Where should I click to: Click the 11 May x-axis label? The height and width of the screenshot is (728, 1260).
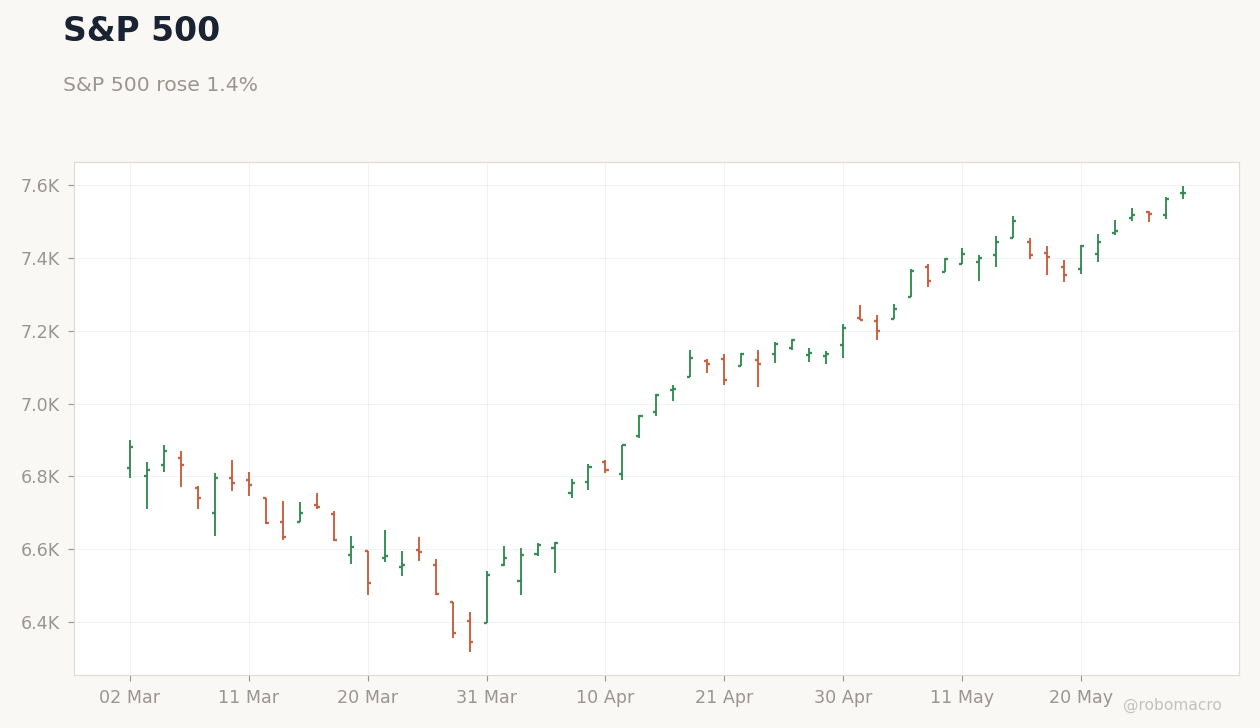pyautogui.click(x=962, y=698)
